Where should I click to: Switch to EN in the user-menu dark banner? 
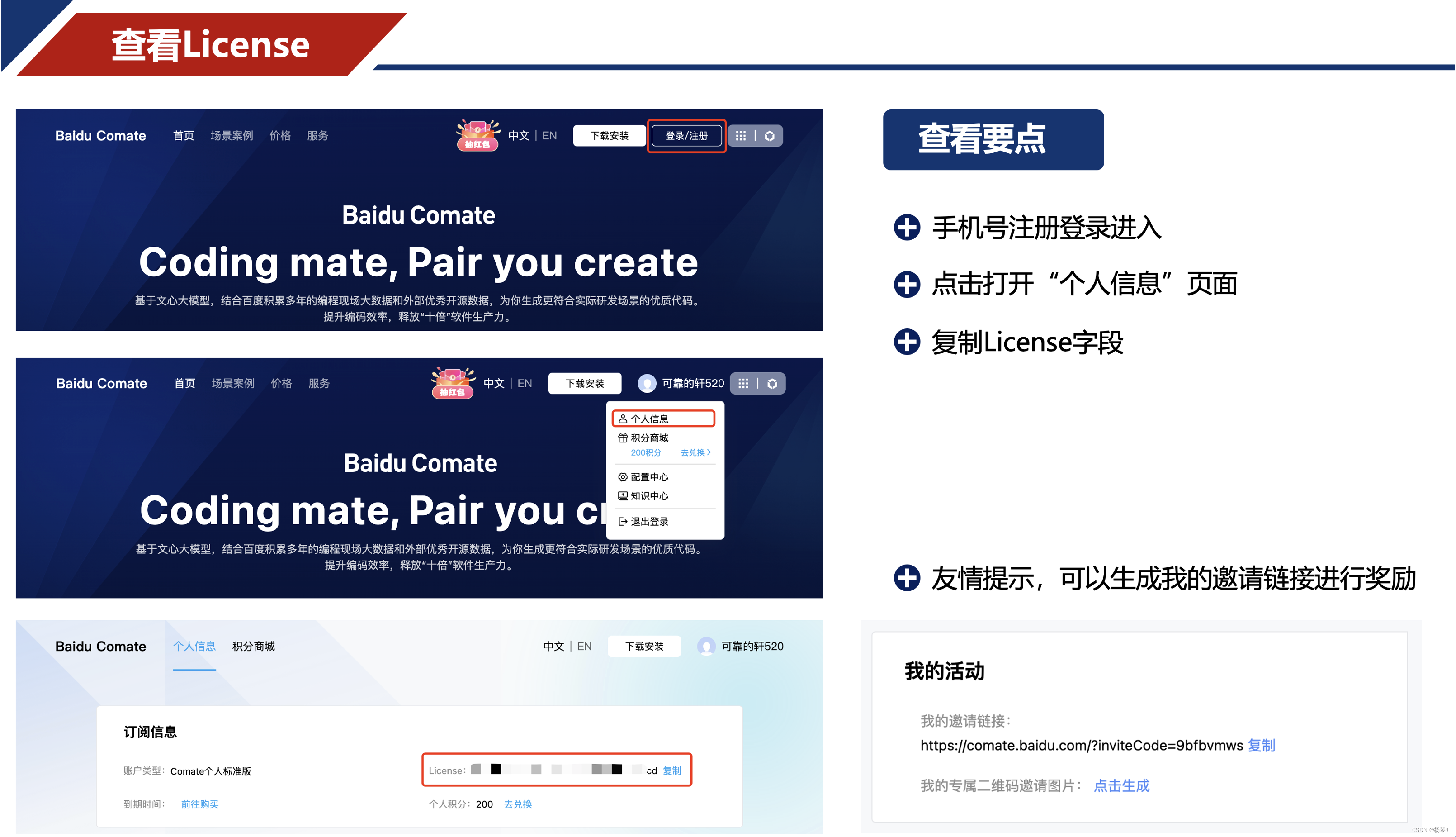[x=525, y=383]
